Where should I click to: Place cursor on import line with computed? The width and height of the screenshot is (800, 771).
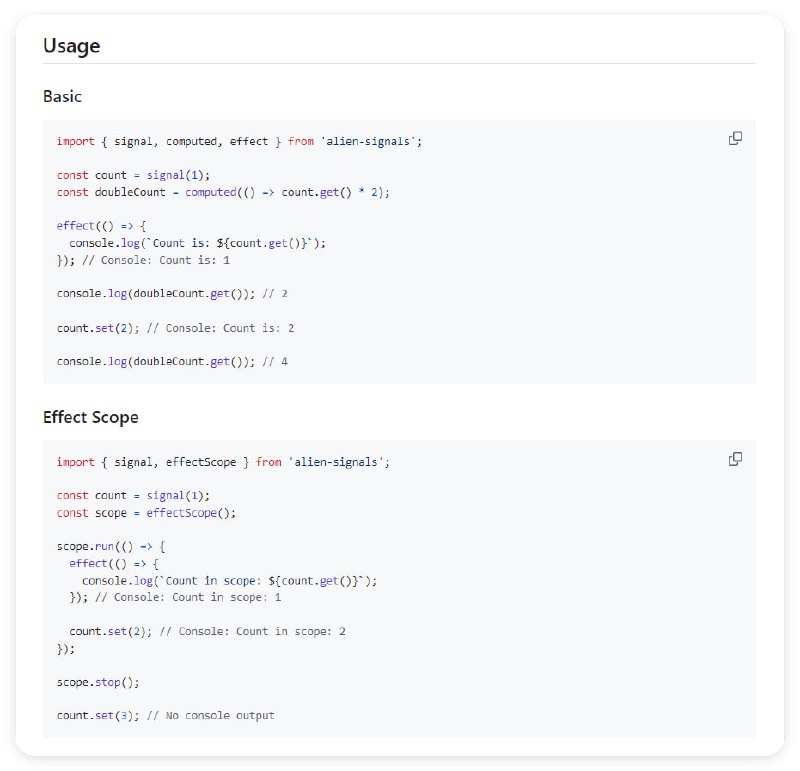(239, 141)
